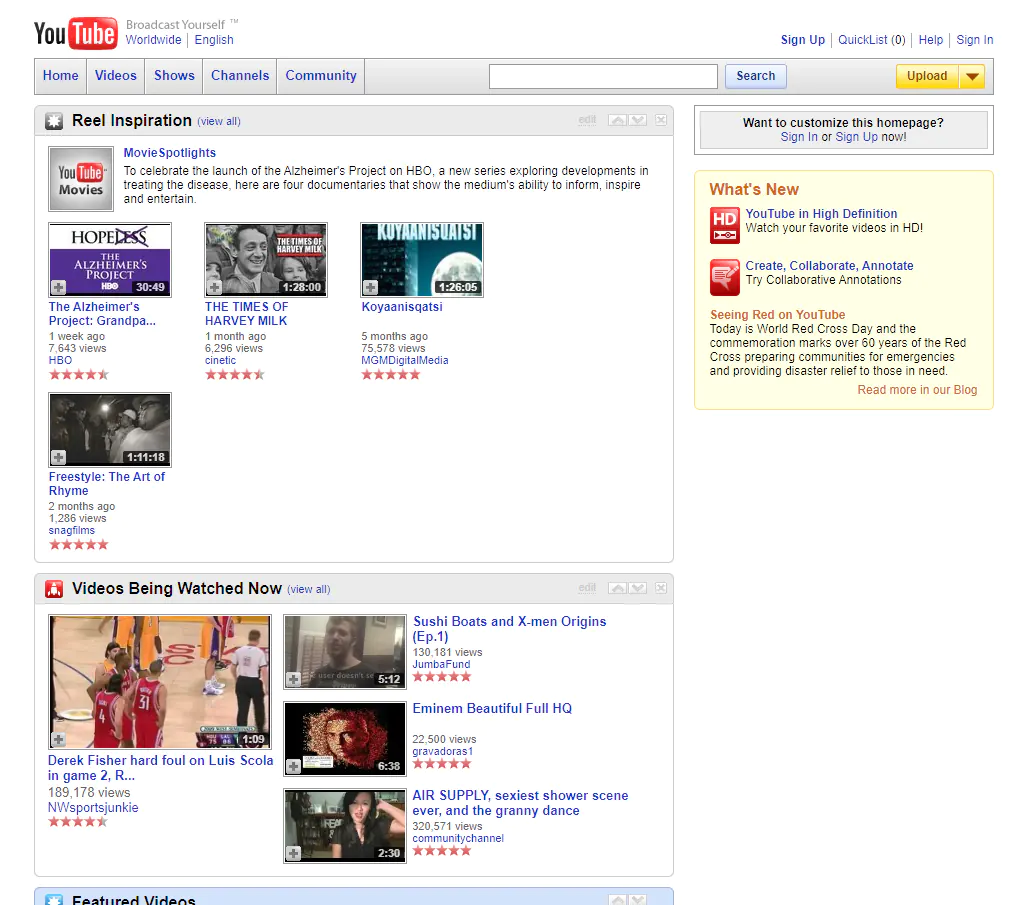Screen dimensions: 1020x905
Task: Add Freestyle video to QuickList via plus icon
Action: coord(59,457)
